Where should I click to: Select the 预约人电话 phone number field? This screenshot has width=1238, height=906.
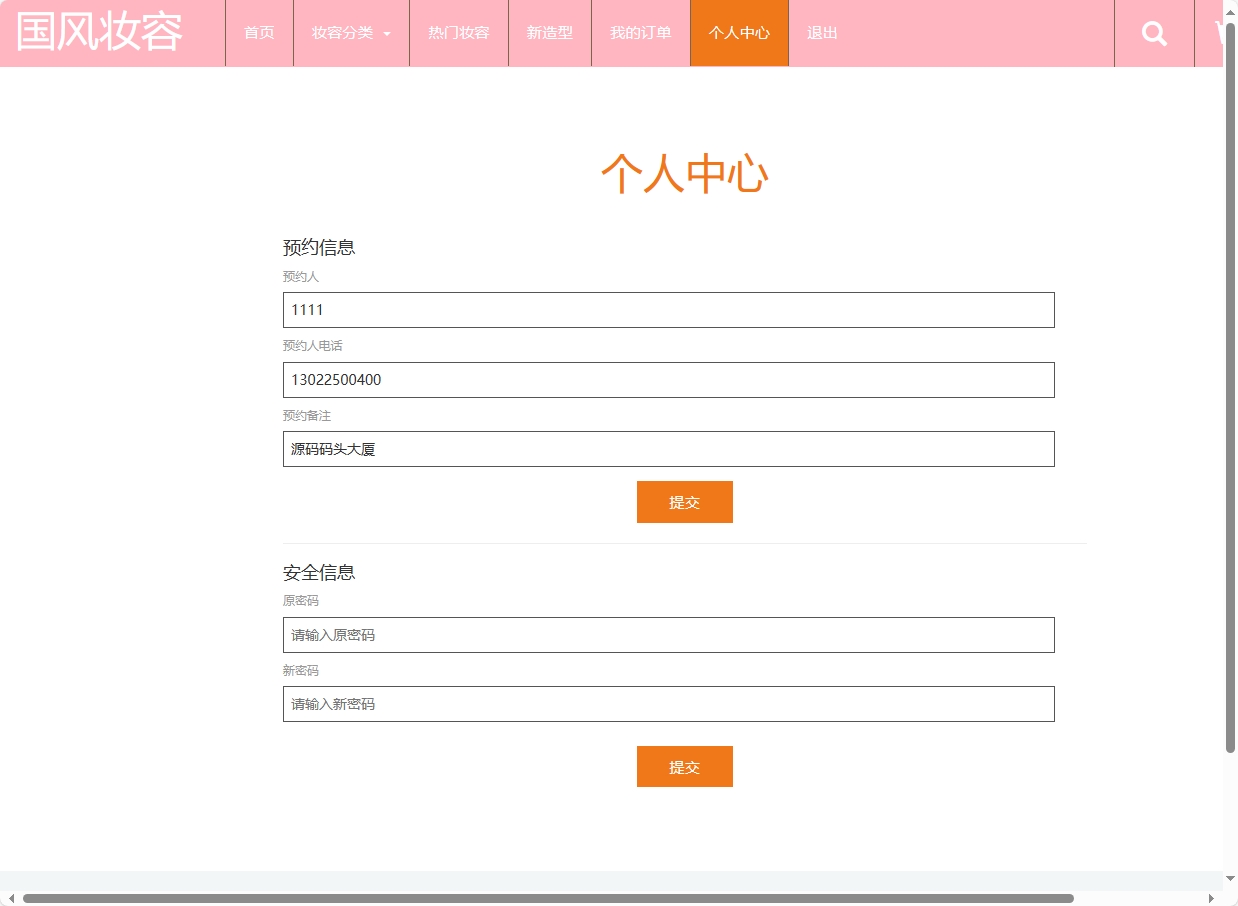pos(668,379)
